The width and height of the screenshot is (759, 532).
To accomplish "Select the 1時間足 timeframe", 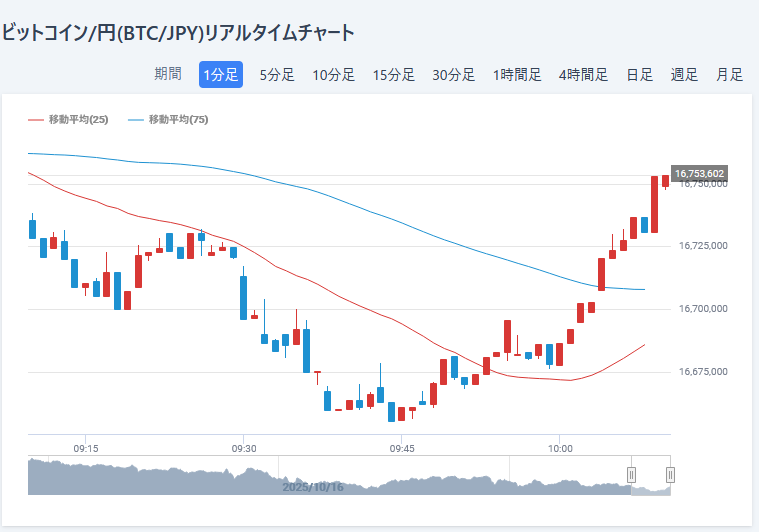I will click(x=517, y=74).
